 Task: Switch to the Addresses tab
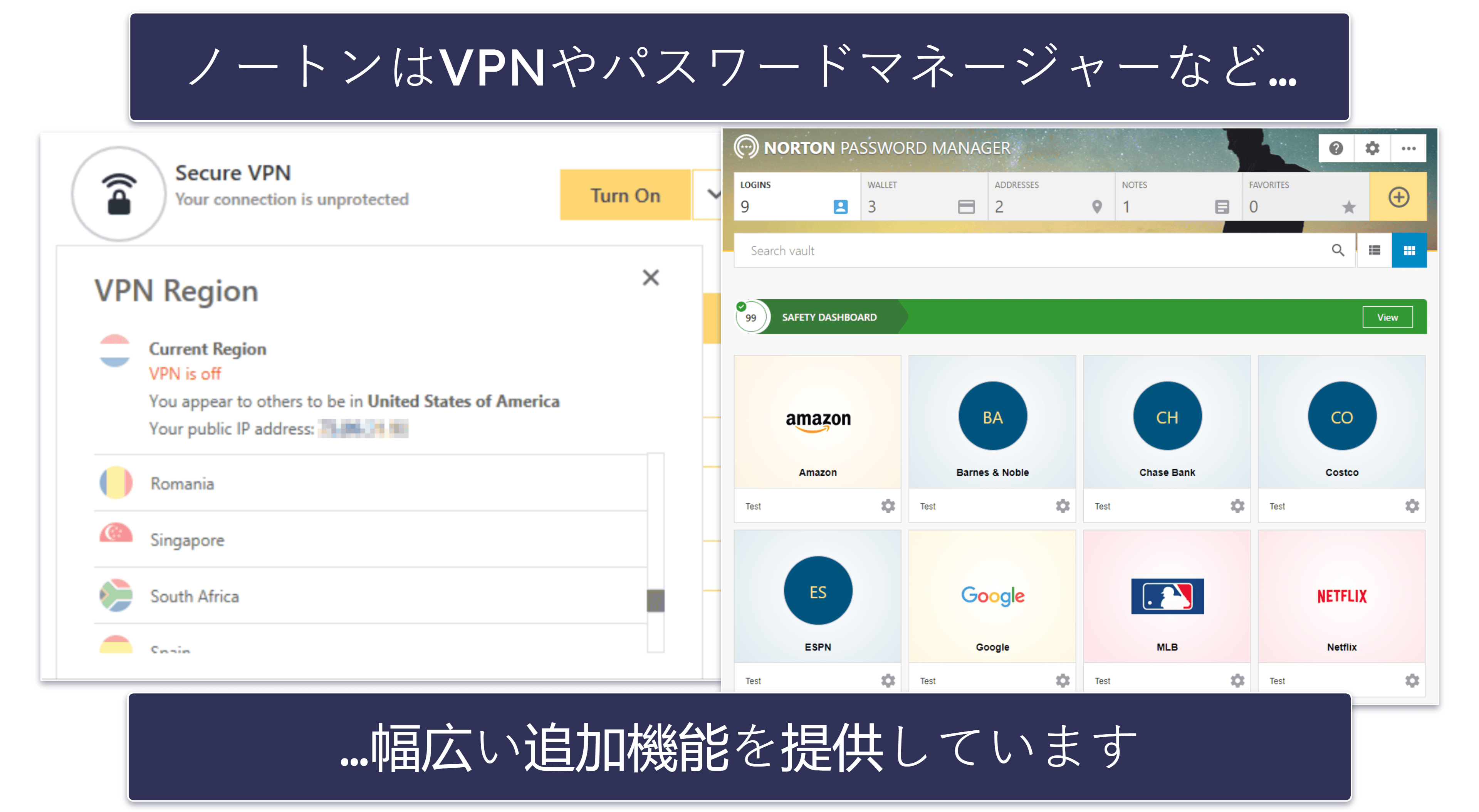tap(1051, 196)
